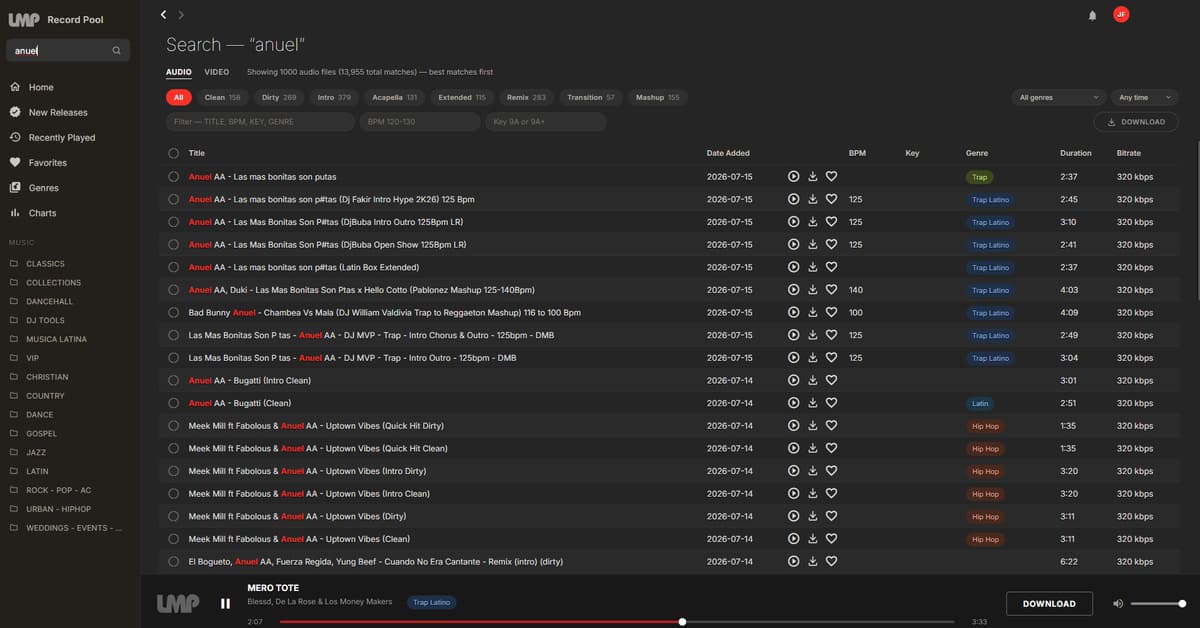Screen dimensions: 1200x628
Task: Play the DjBuba Open Show track
Action: pyautogui.click(x=793, y=245)
